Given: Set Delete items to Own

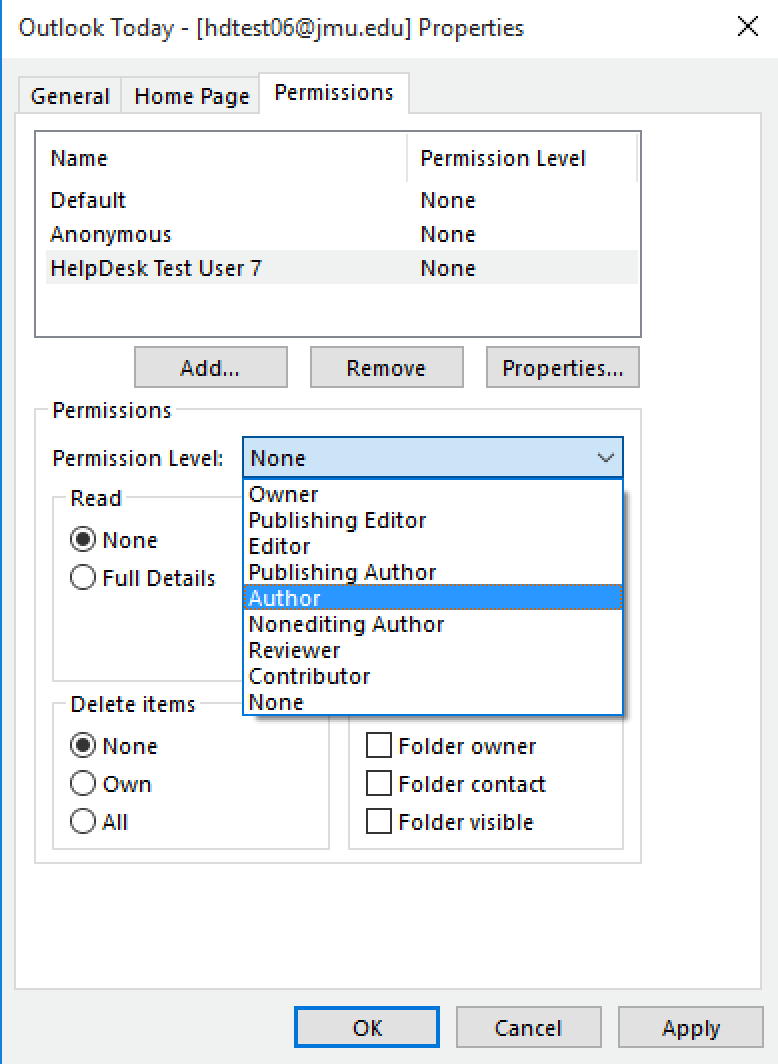Looking at the screenshot, I should coord(84,784).
